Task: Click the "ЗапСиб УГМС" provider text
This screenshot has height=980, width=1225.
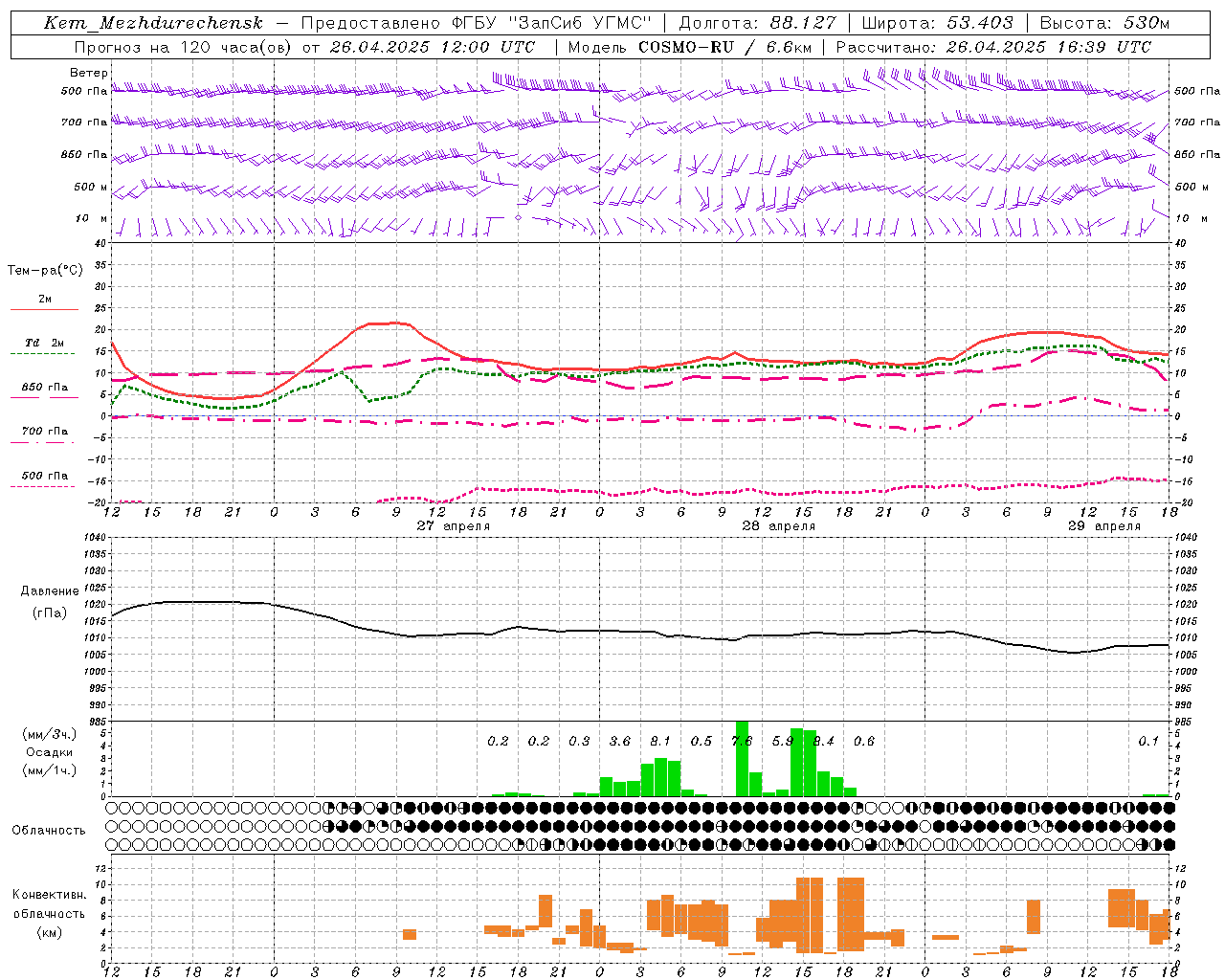Action: pyautogui.click(x=580, y=23)
